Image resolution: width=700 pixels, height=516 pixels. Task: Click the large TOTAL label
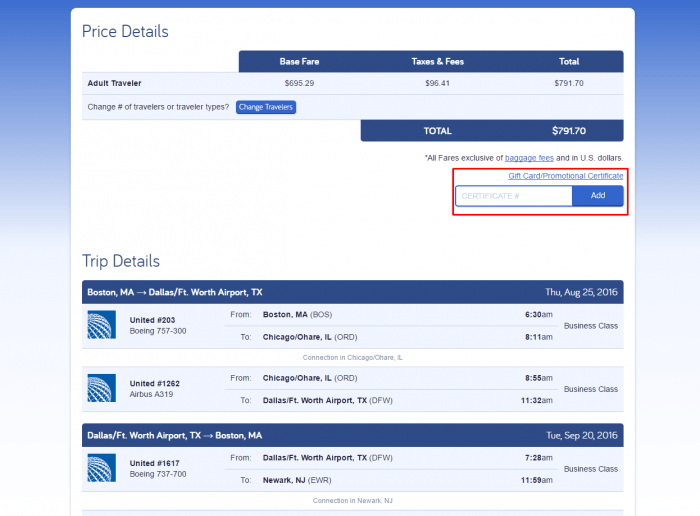[438, 131]
